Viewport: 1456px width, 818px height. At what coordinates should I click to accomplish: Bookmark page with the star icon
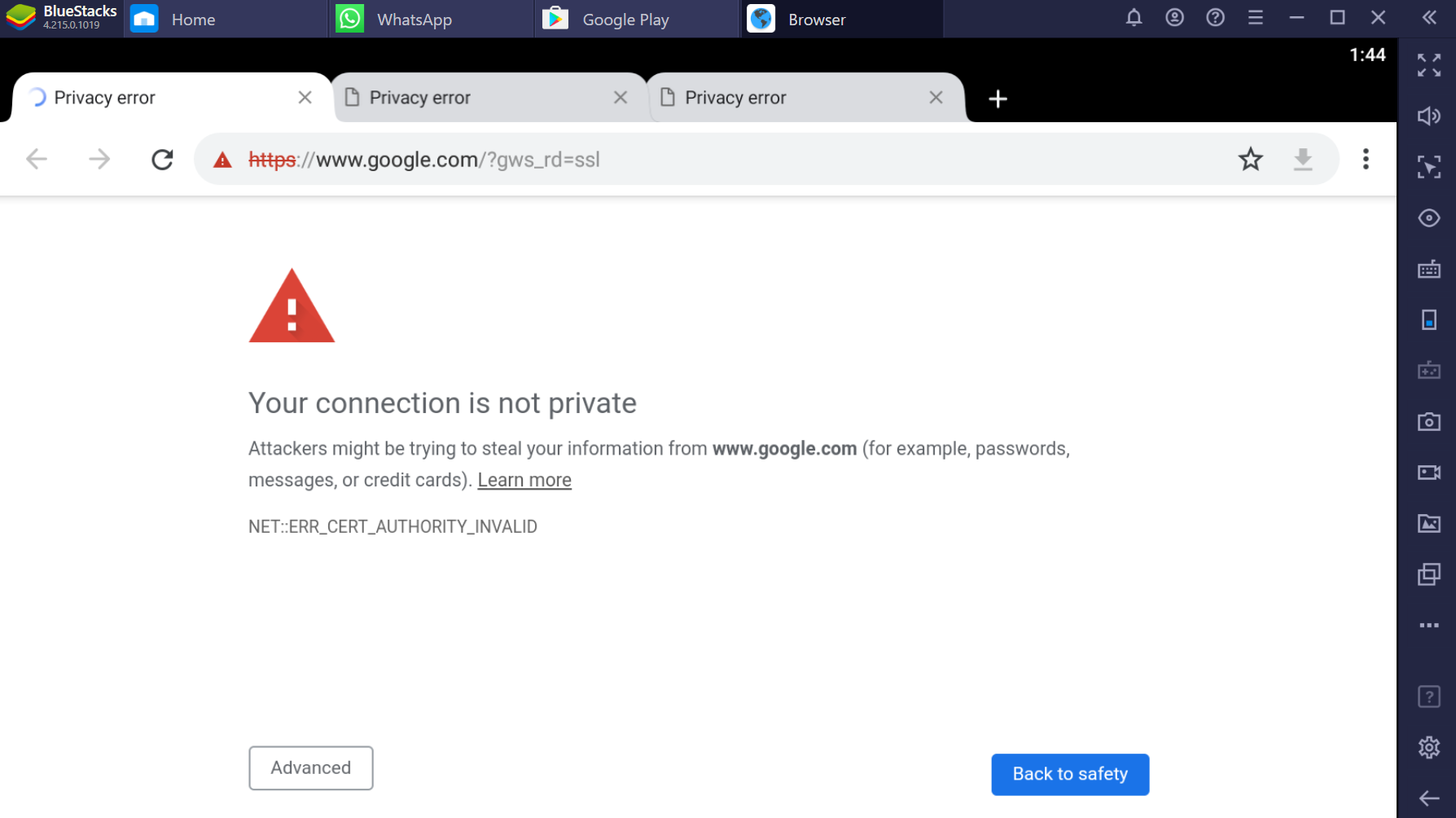click(1250, 160)
